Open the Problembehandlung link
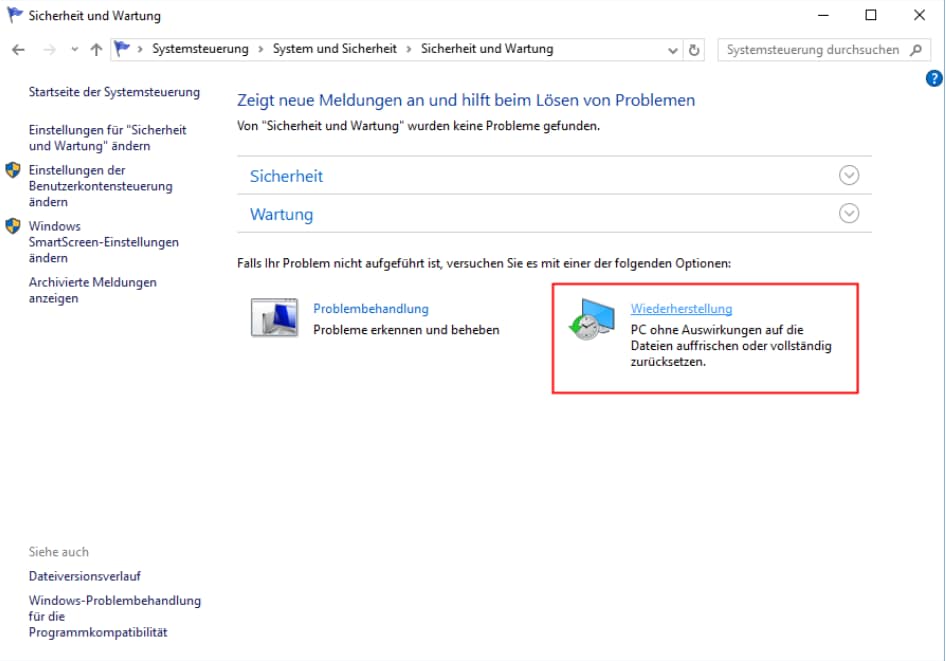This screenshot has width=946, height=661. [x=370, y=309]
